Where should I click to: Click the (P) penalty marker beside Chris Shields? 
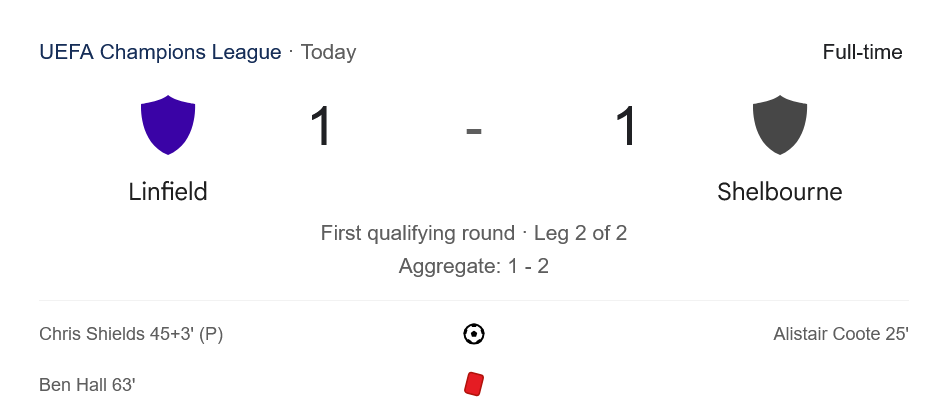211,334
